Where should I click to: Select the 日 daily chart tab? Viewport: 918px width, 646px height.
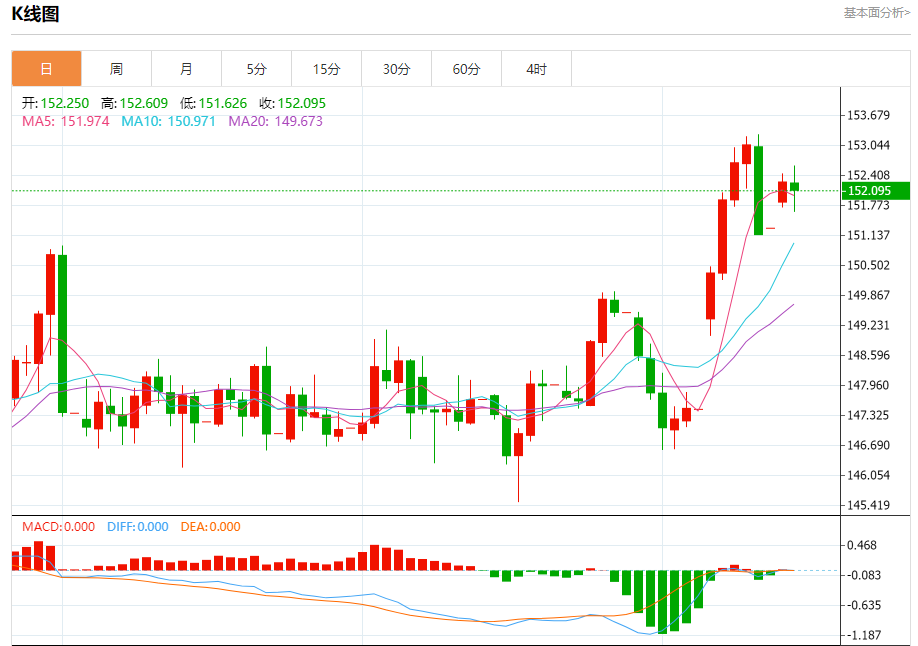[x=46, y=69]
